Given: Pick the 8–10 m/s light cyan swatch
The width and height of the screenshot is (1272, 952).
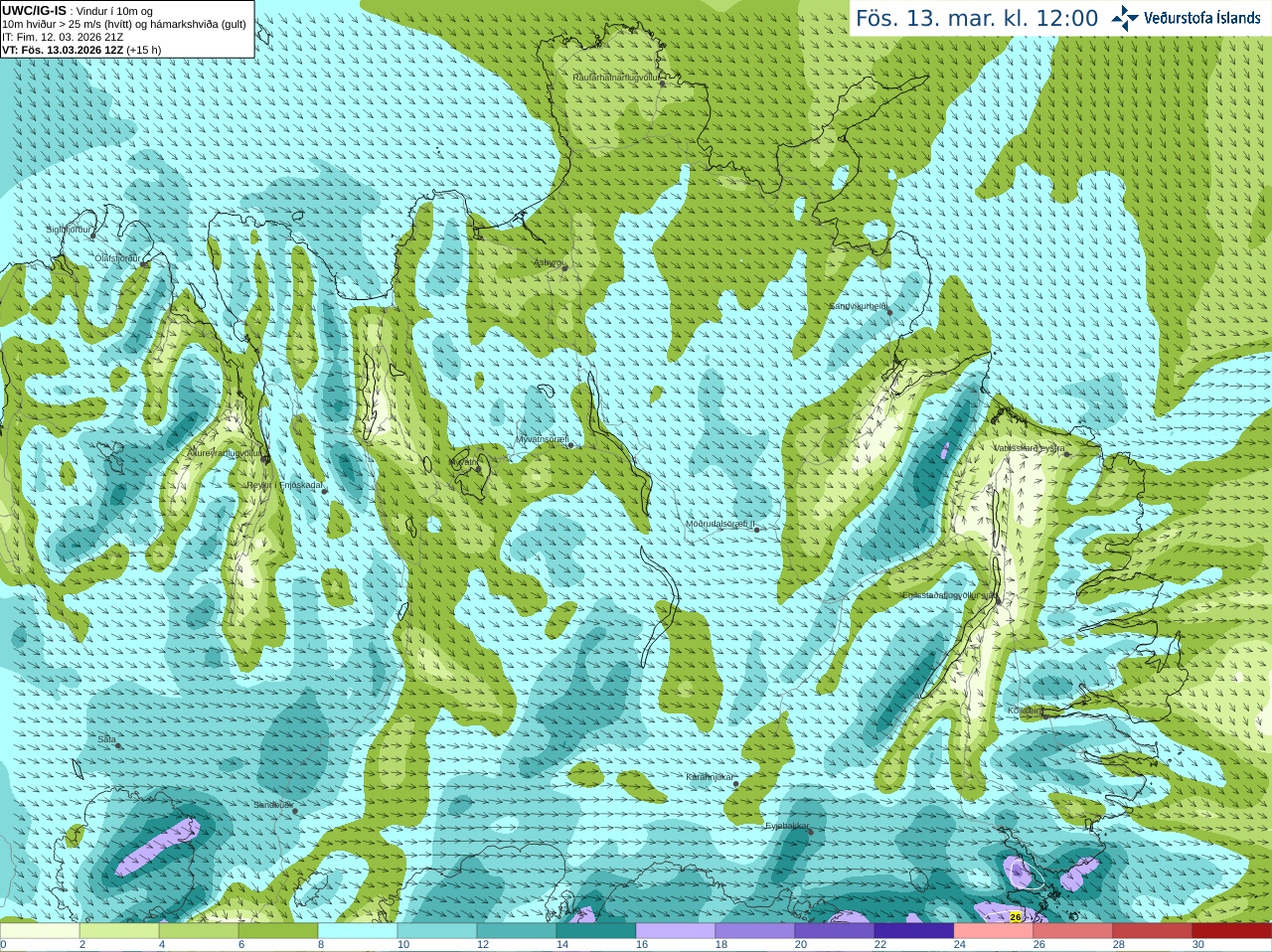Looking at the screenshot, I should [x=358, y=931].
